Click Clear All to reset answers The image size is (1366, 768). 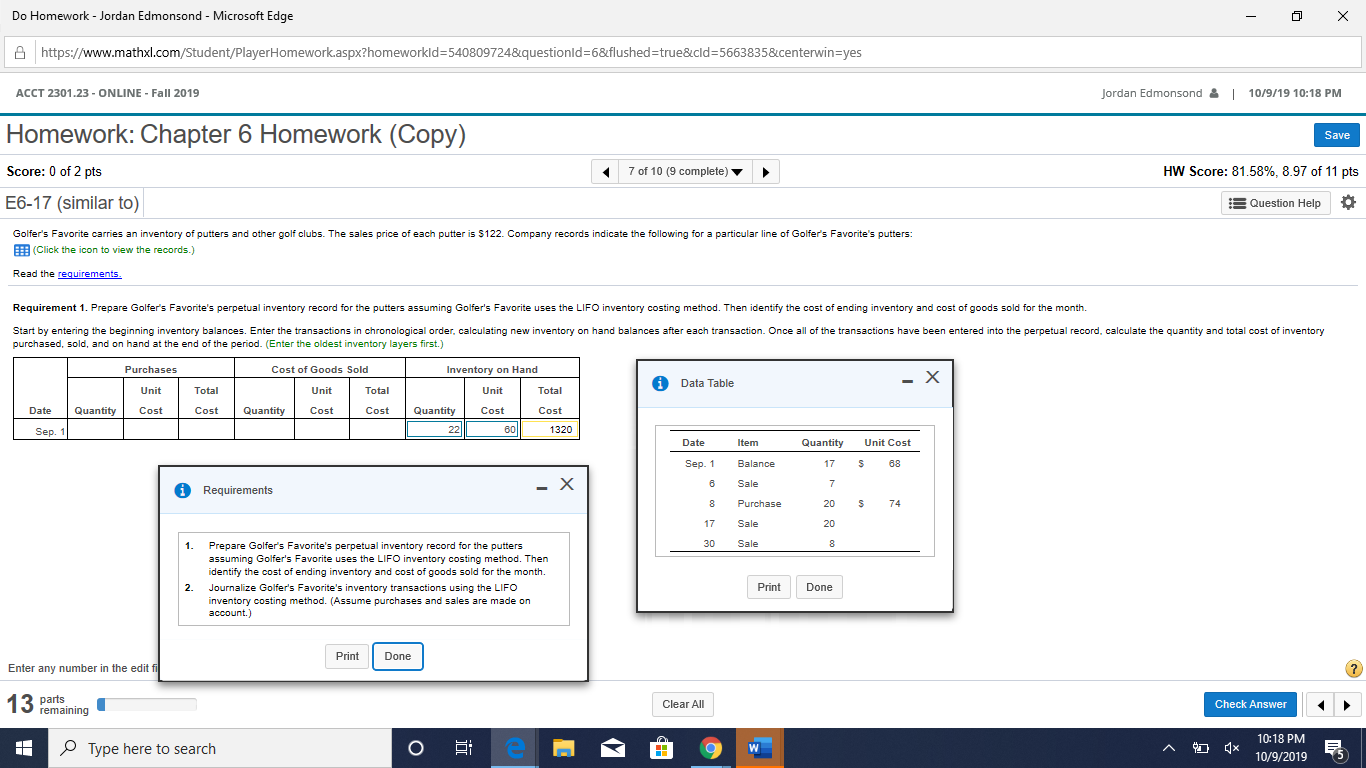click(x=683, y=704)
